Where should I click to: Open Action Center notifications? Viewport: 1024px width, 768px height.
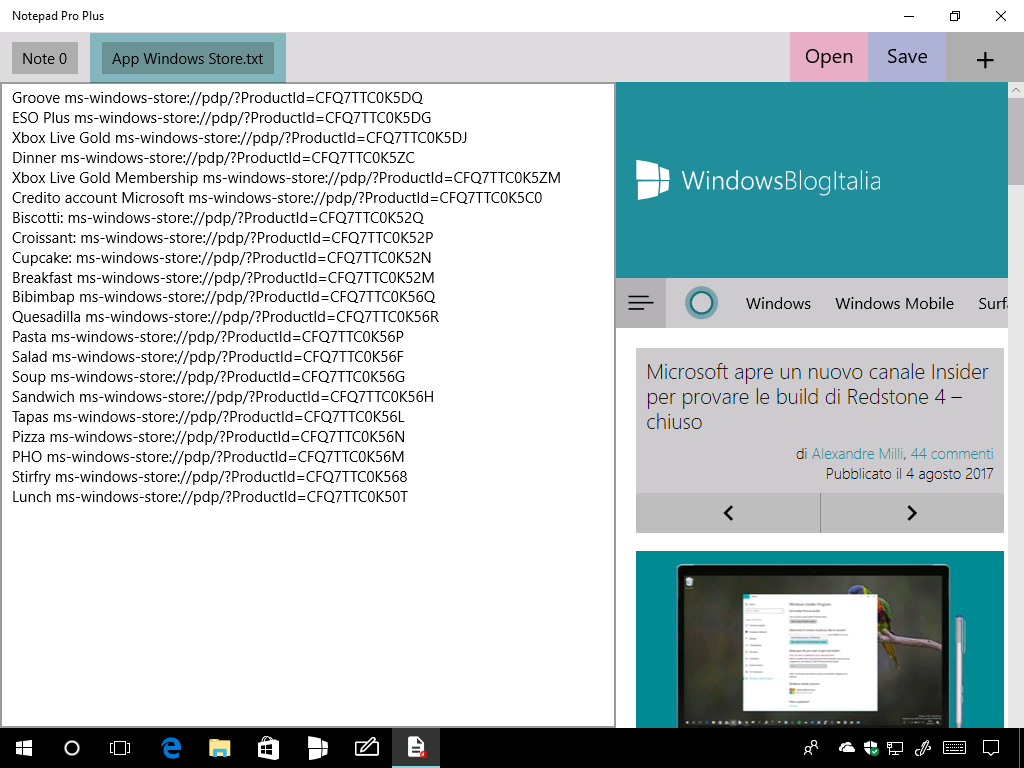point(991,748)
